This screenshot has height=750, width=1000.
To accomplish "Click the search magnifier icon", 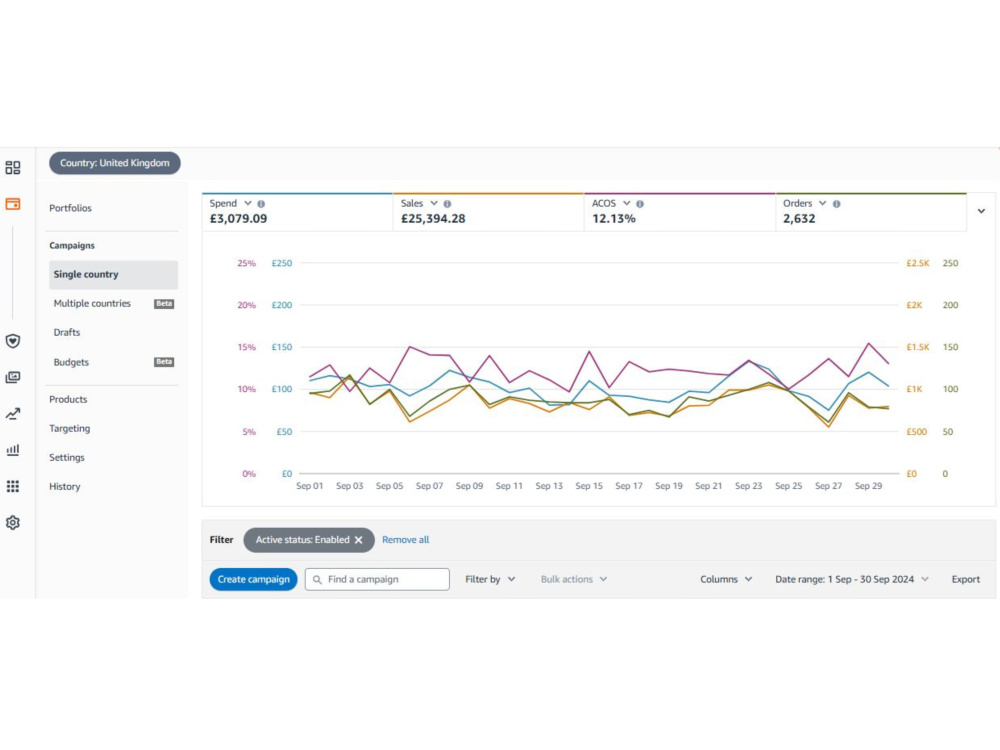I will click(317, 580).
